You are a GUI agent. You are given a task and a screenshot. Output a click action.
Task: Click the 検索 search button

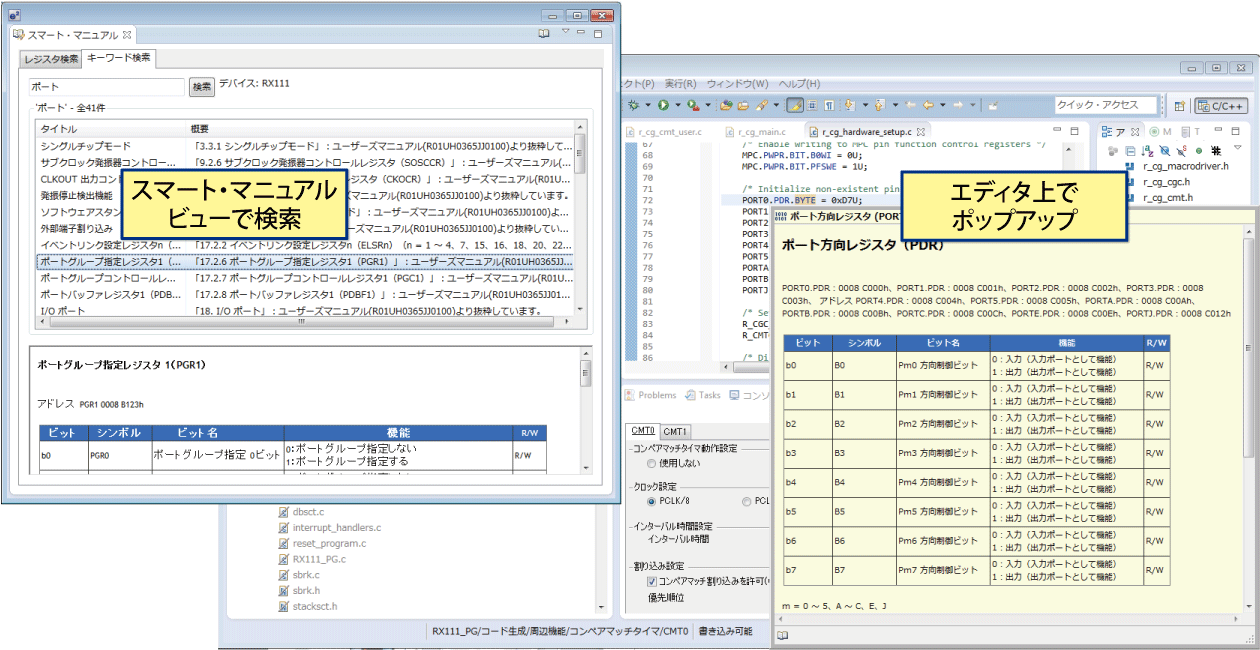point(202,87)
